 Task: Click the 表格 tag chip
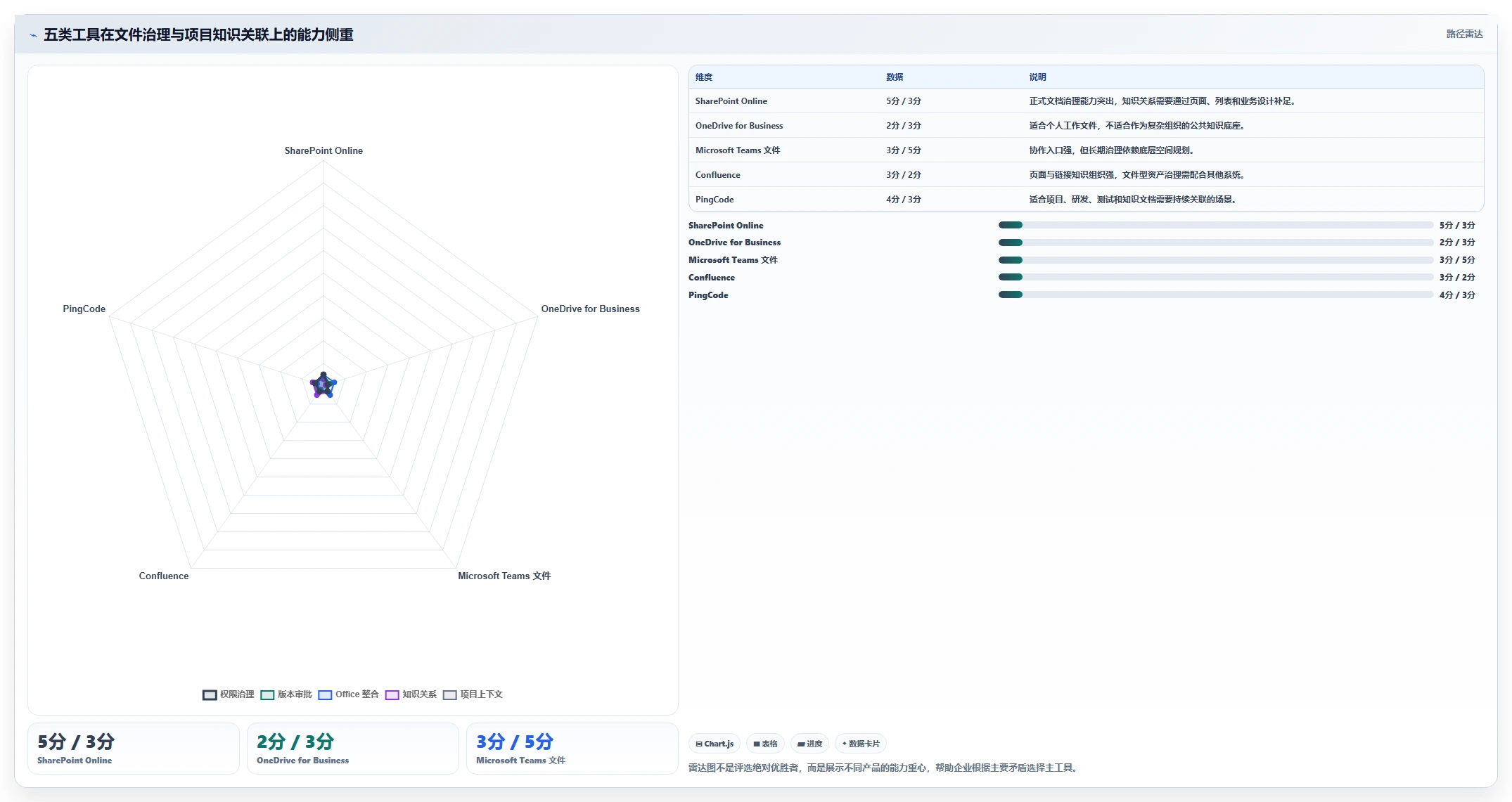coord(765,744)
